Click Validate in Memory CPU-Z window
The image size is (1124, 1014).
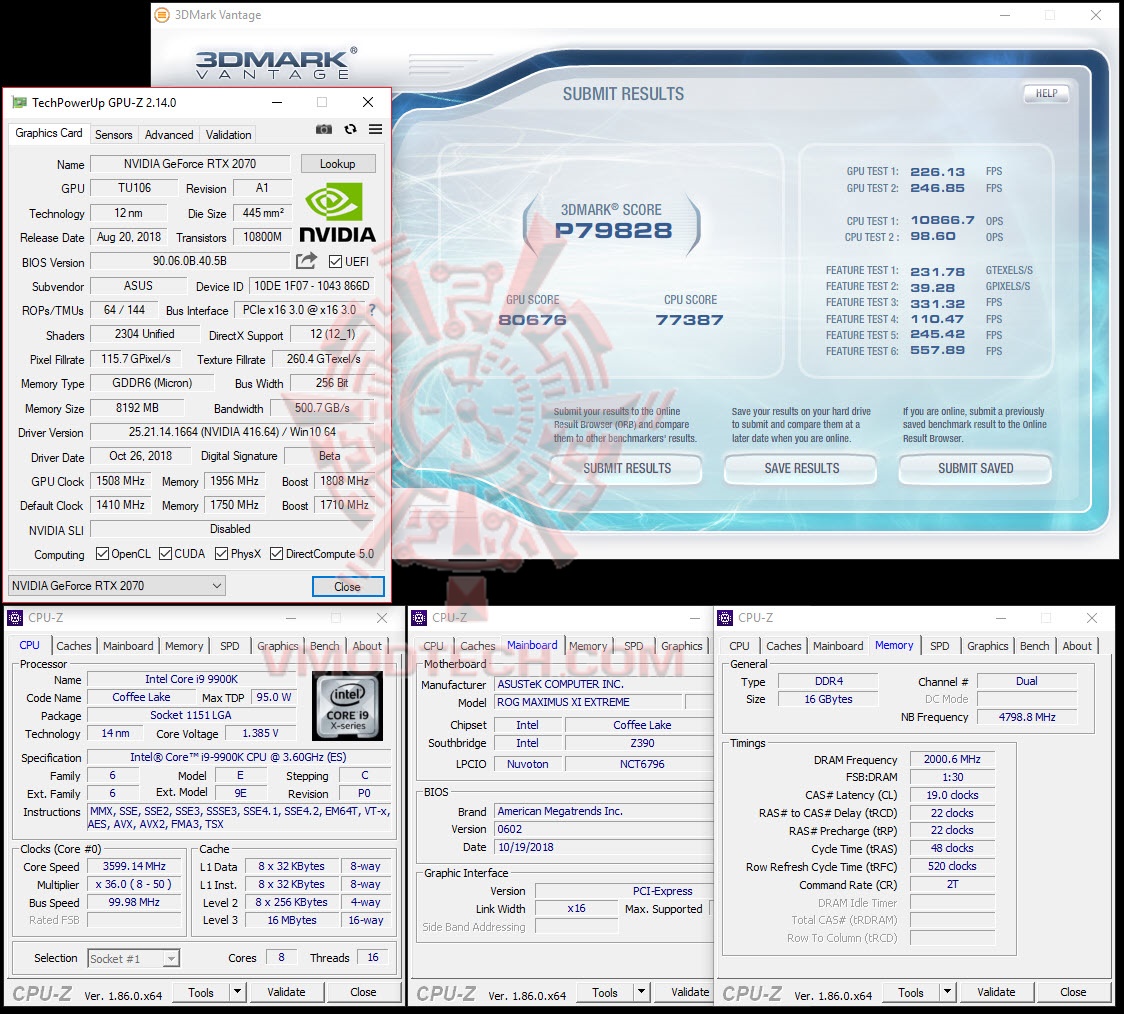point(996,992)
